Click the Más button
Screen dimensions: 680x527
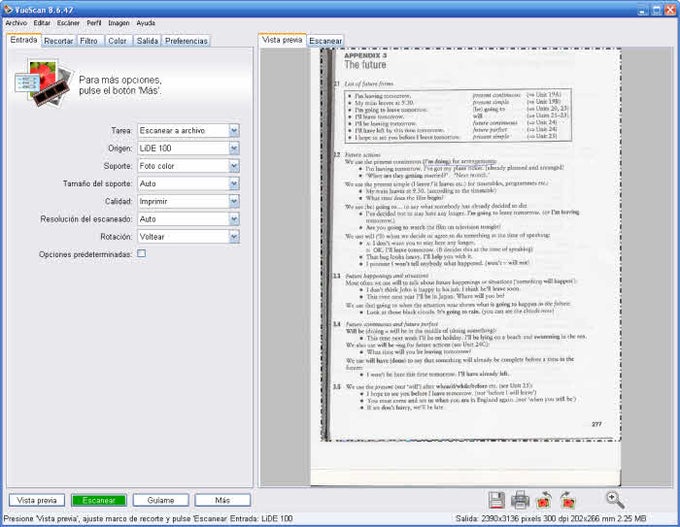[222, 500]
